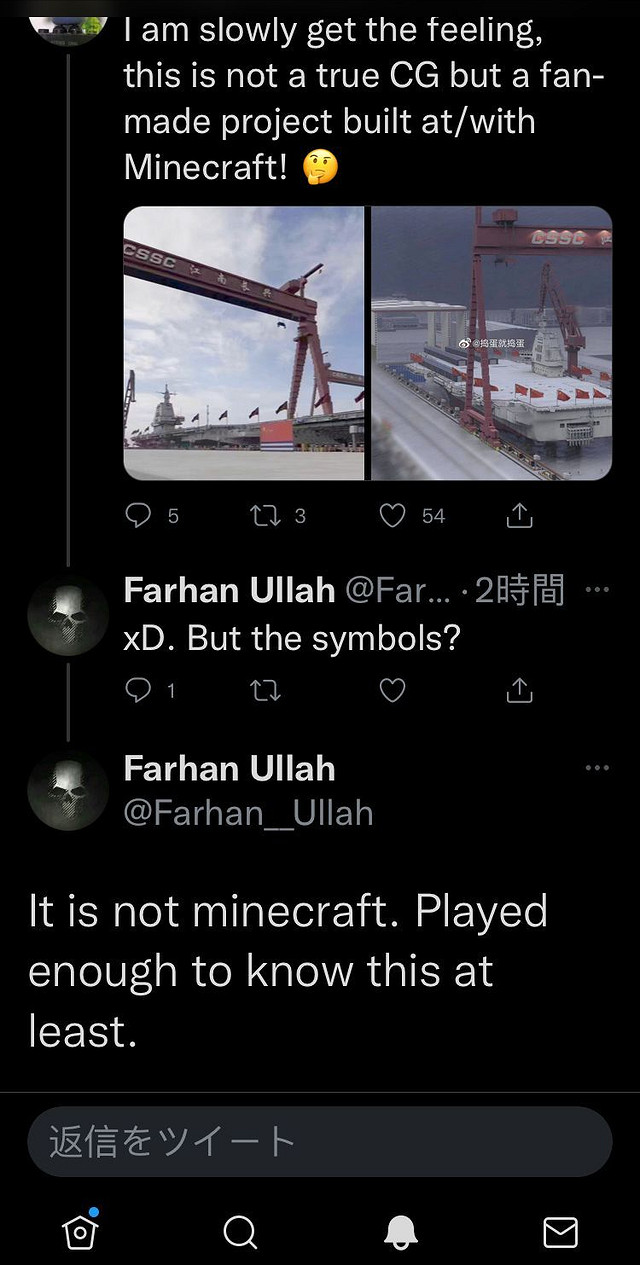
Task: Open Farhan Ullah's profile via @Farhan__Ullah handle
Action: click(250, 813)
